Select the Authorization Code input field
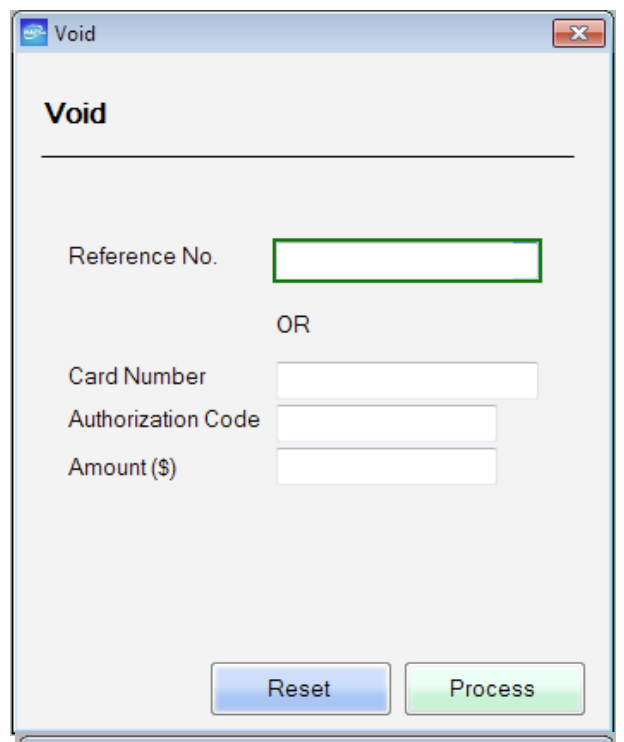624x742 pixels. pos(386,423)
